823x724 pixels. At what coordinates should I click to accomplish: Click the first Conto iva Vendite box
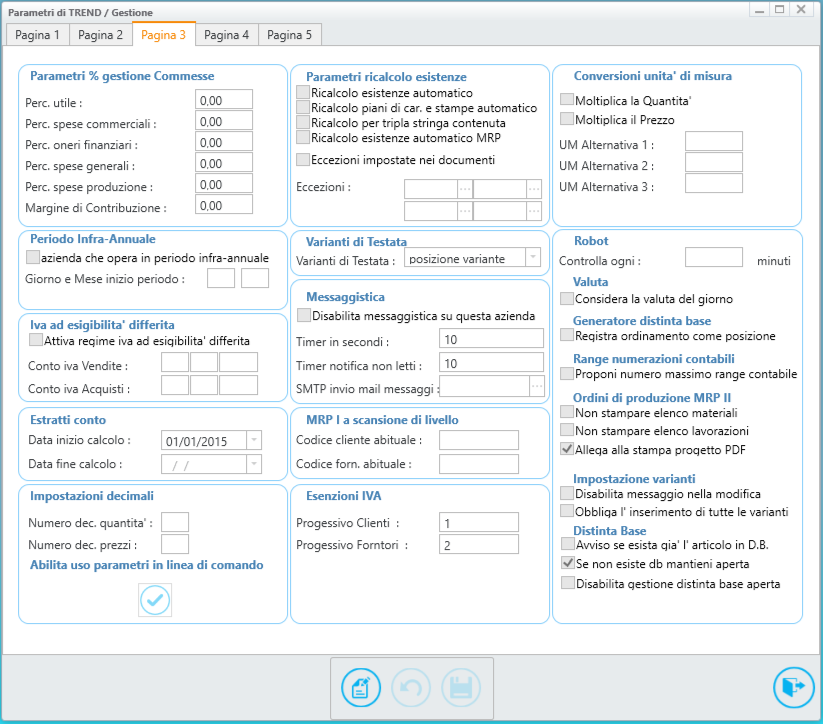point(175,362)
